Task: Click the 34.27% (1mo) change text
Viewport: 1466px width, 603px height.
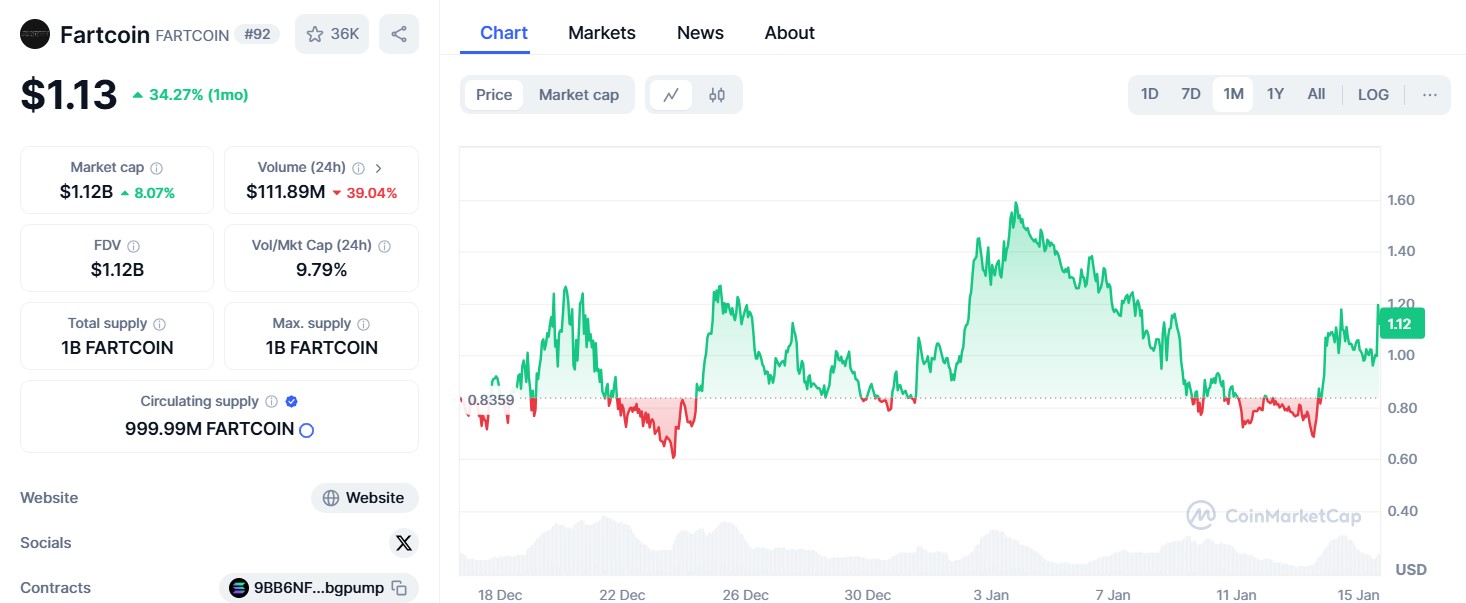Action: click(x=198, y=95)
